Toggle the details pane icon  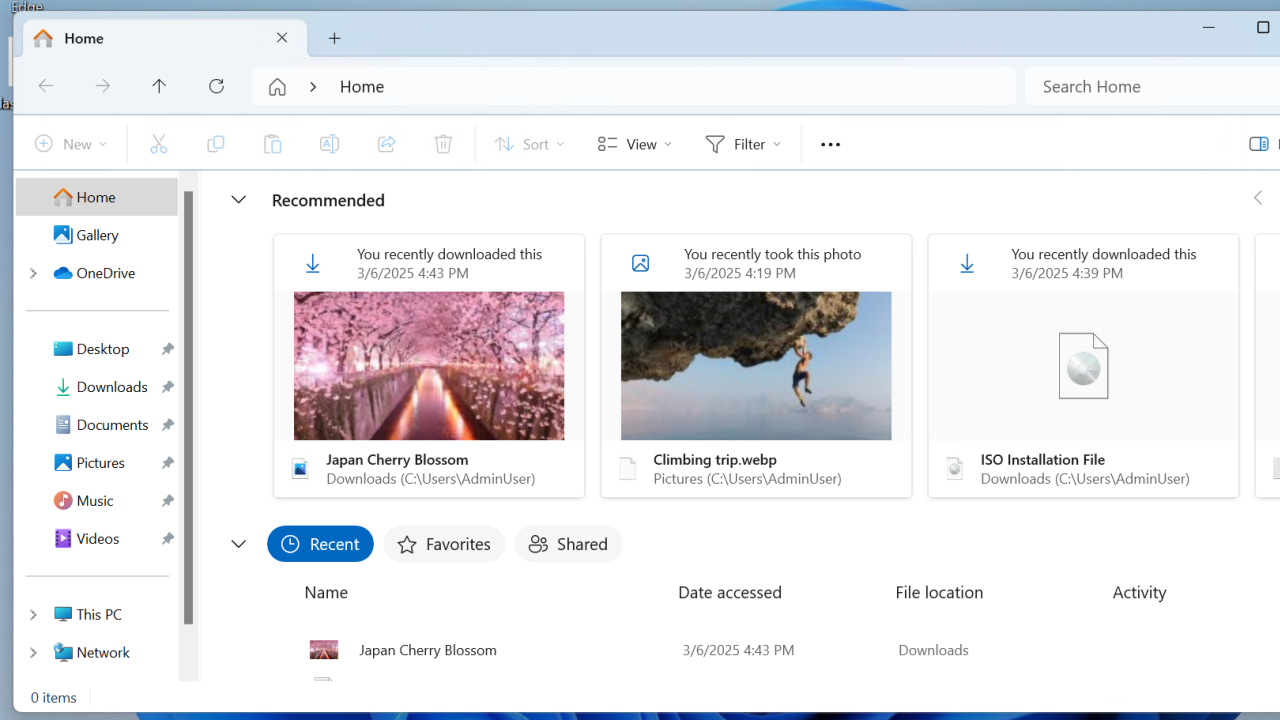[1259, 144]
